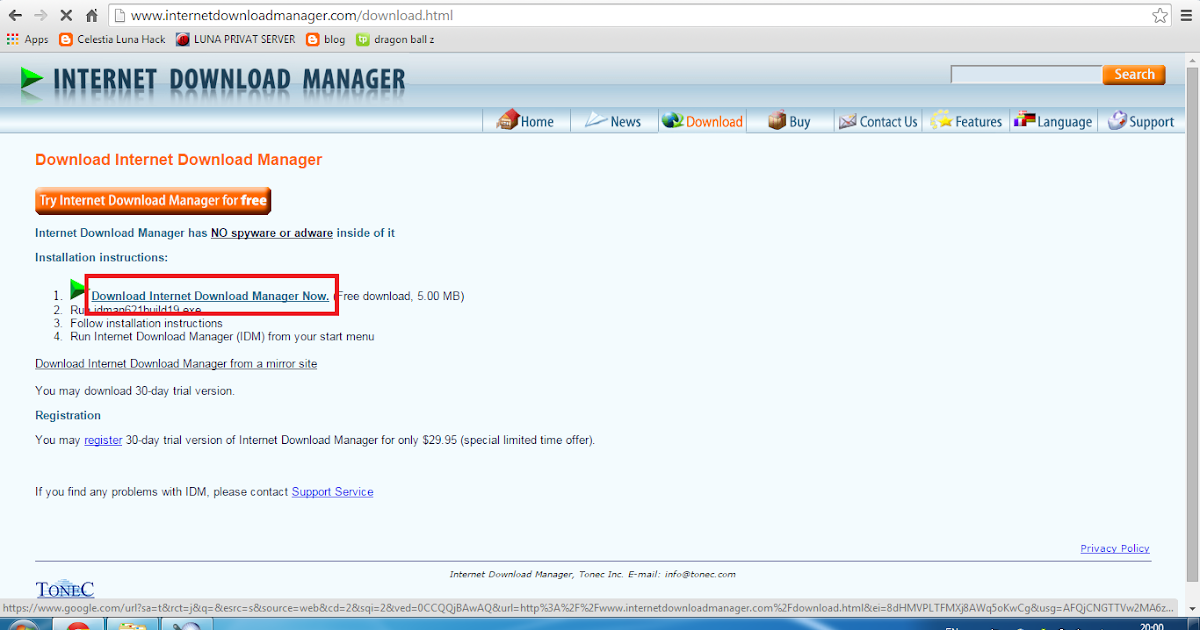Click the 'You may download 30-day trial version' text
The width and height of the screenshot is (1200, 630).
tap(135, 391)
